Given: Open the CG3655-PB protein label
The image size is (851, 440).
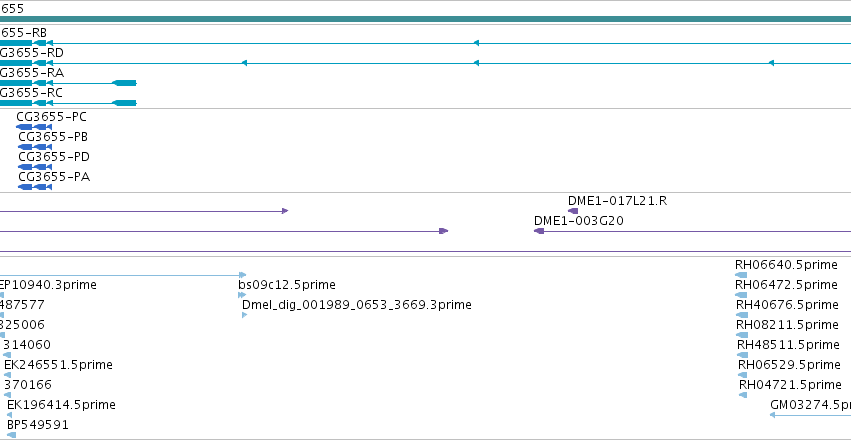Looking at the screenshot, I should [53, 137].
